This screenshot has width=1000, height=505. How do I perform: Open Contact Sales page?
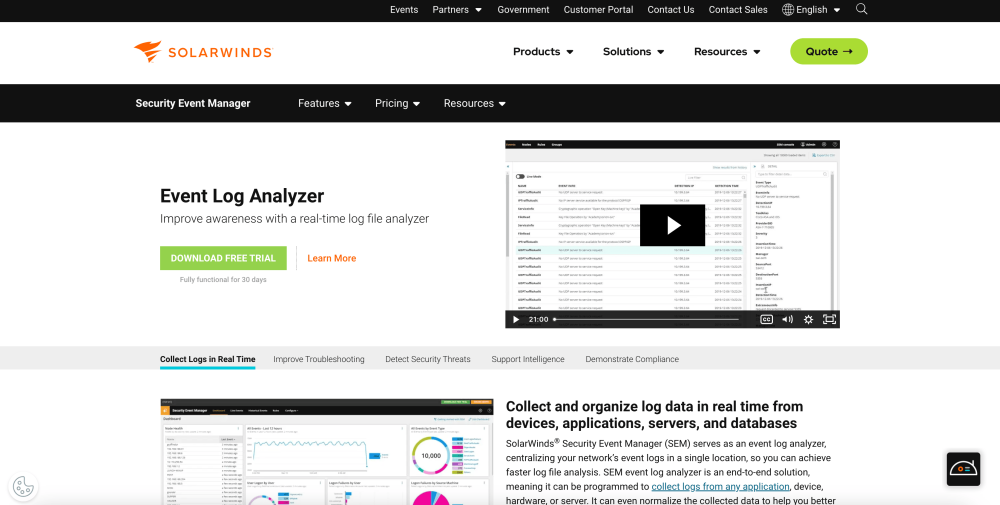(738, 10)
